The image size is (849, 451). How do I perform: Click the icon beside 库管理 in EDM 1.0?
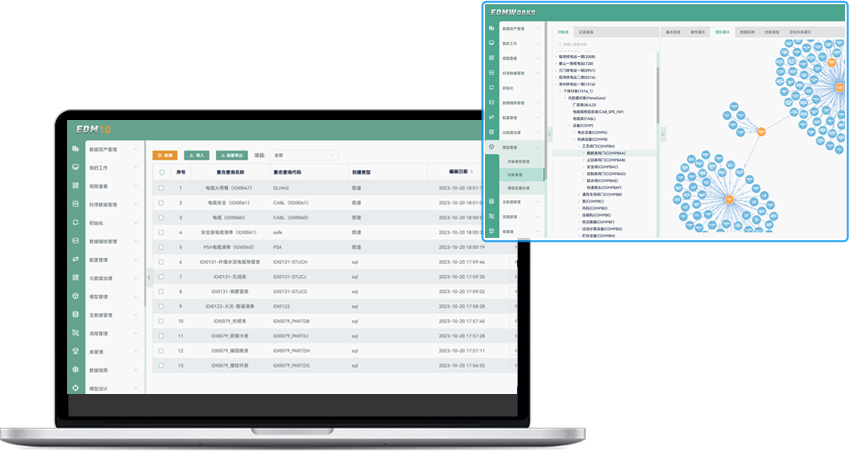point(75,351)
